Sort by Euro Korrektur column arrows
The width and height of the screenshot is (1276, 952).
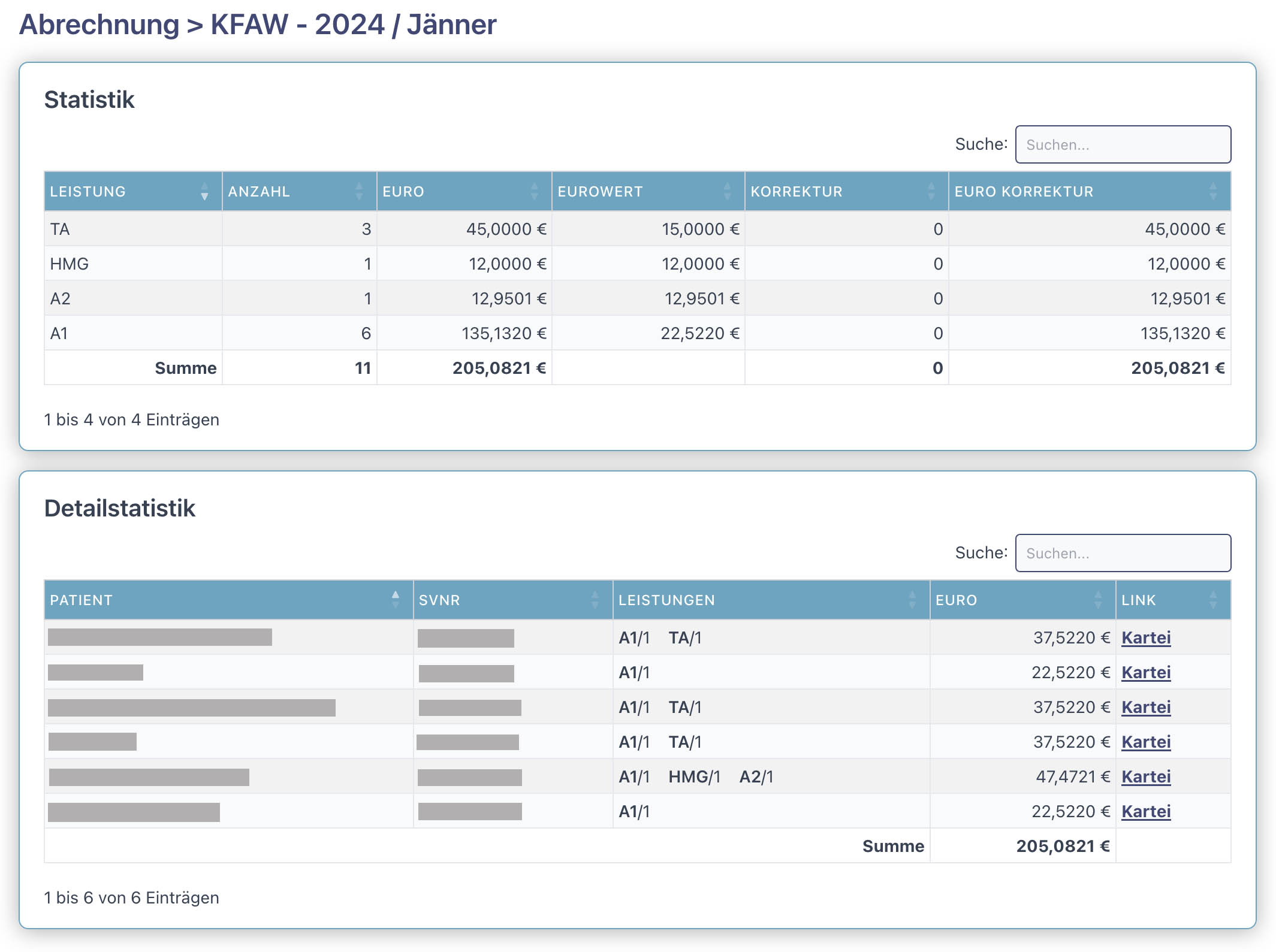[1213, 192]
